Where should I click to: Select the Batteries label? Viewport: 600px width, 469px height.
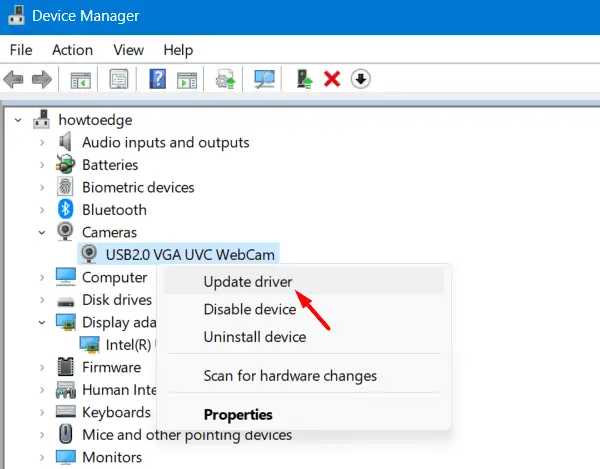tap(110, 165)
